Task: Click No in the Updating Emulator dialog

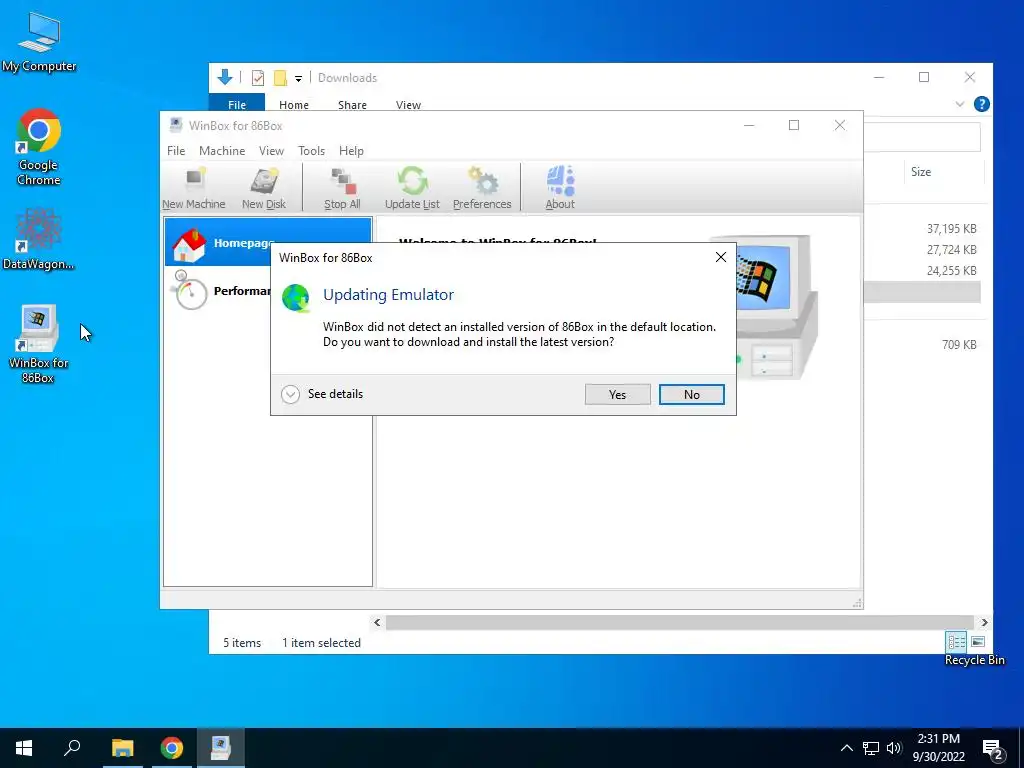Action: click(692, 394)
